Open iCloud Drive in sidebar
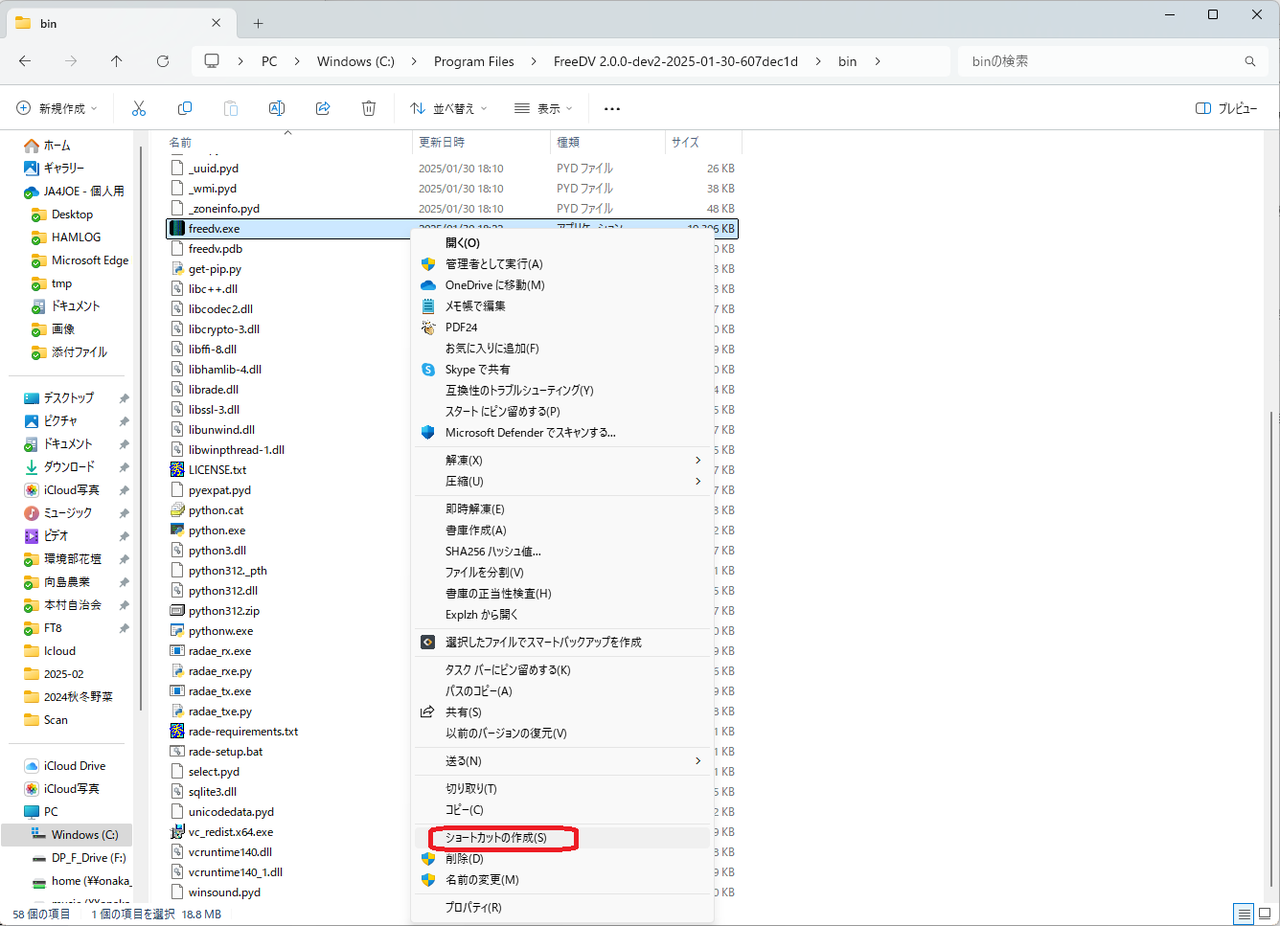 coord(75,765)
